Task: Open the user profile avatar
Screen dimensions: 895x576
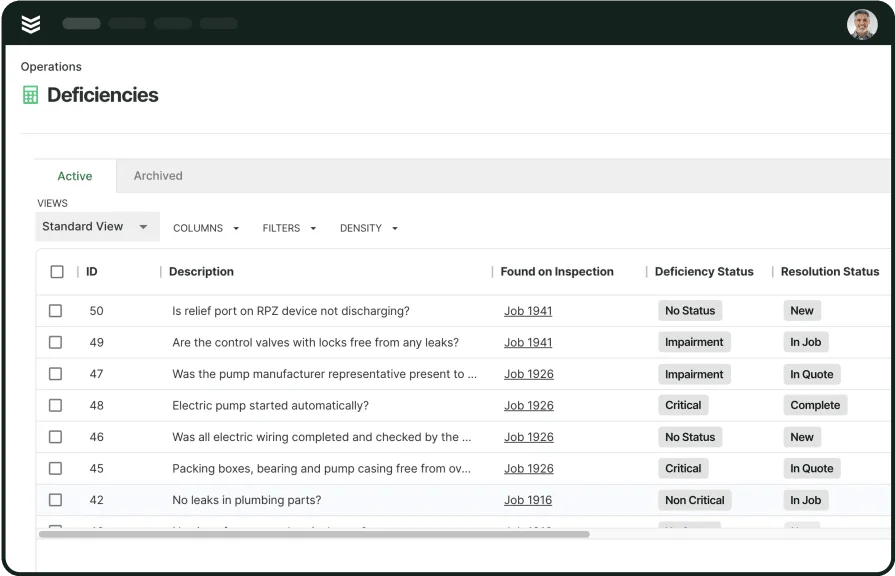Action: coord(862,24)
